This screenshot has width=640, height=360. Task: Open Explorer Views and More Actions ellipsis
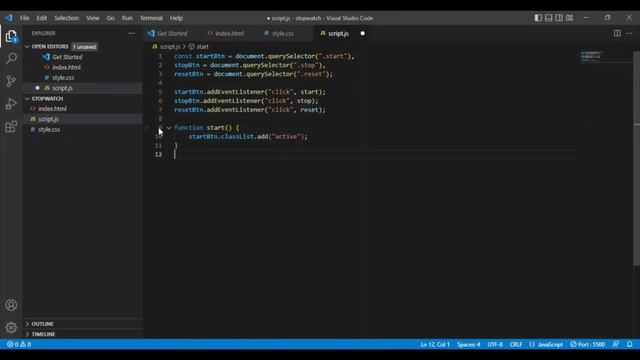[131, 33]
